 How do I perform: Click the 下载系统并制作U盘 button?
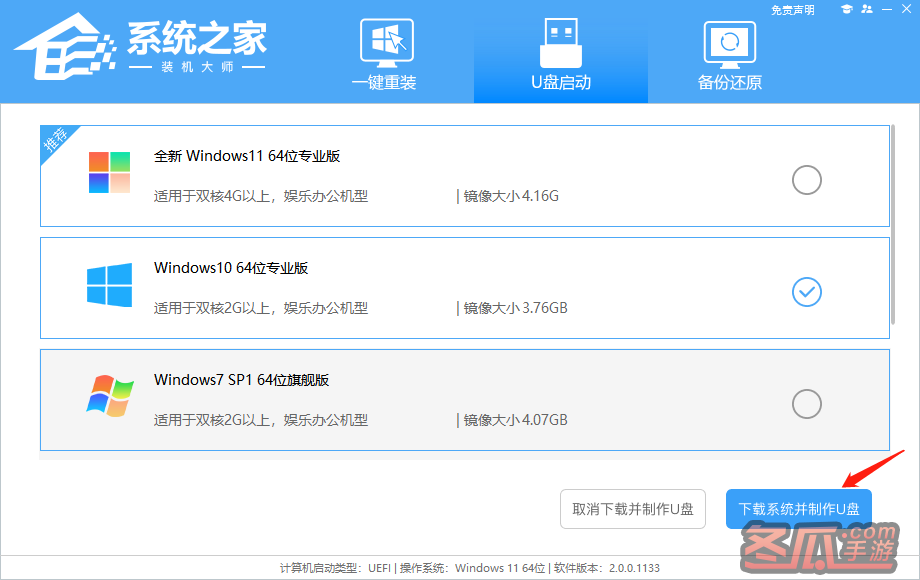click(x=799, y=509)
